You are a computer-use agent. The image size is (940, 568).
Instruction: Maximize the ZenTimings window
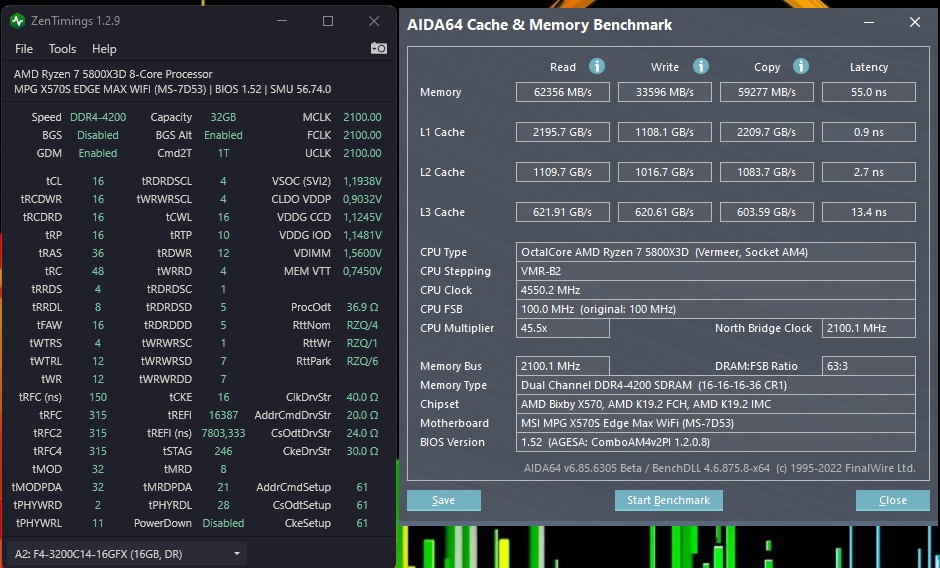(x=328, y=21)
